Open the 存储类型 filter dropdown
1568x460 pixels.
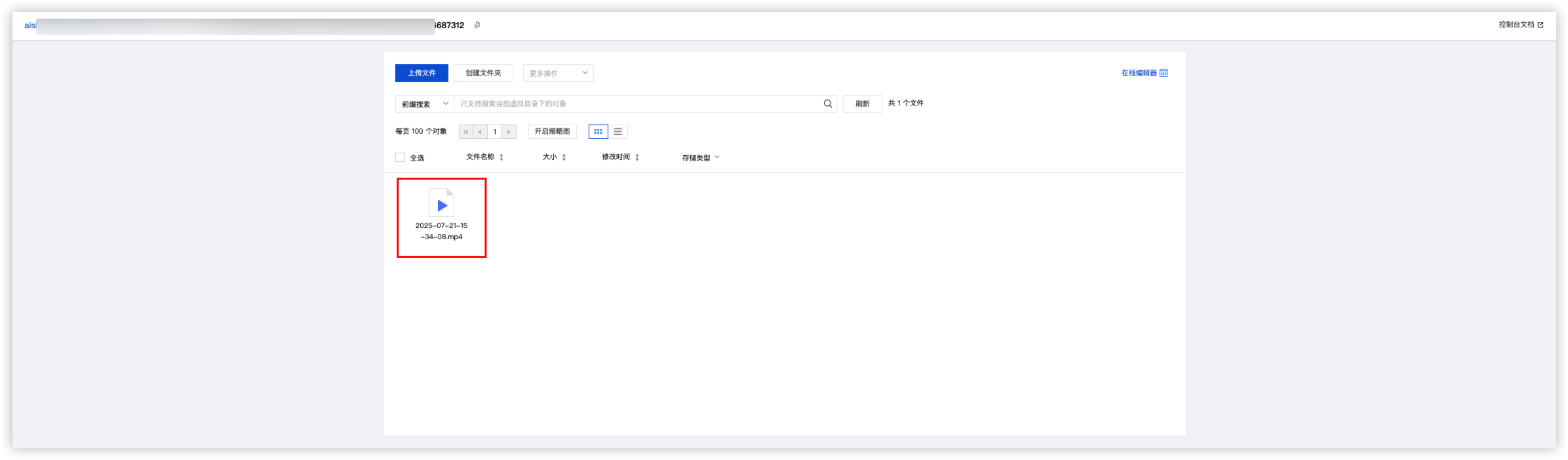[701, 157]
